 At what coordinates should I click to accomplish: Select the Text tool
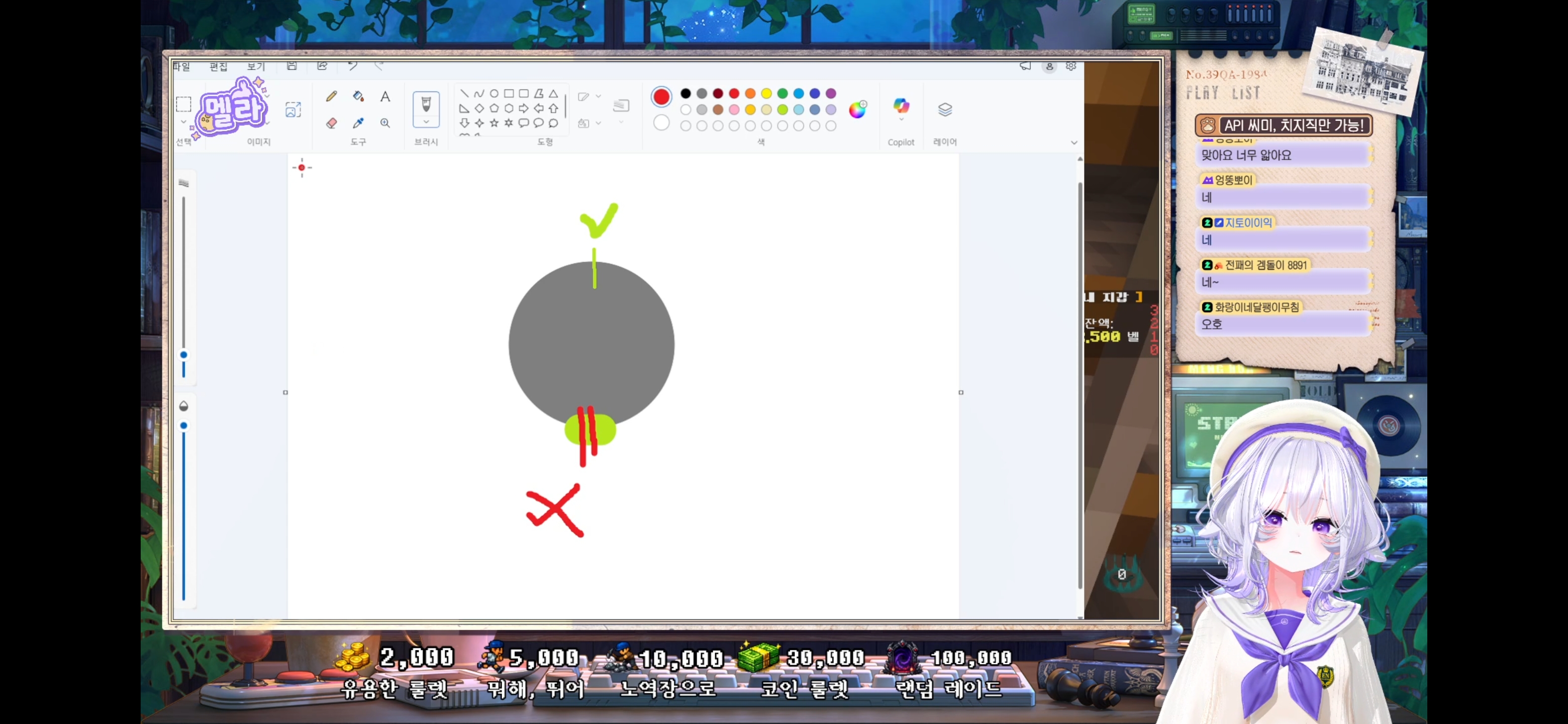click(385, 96)
